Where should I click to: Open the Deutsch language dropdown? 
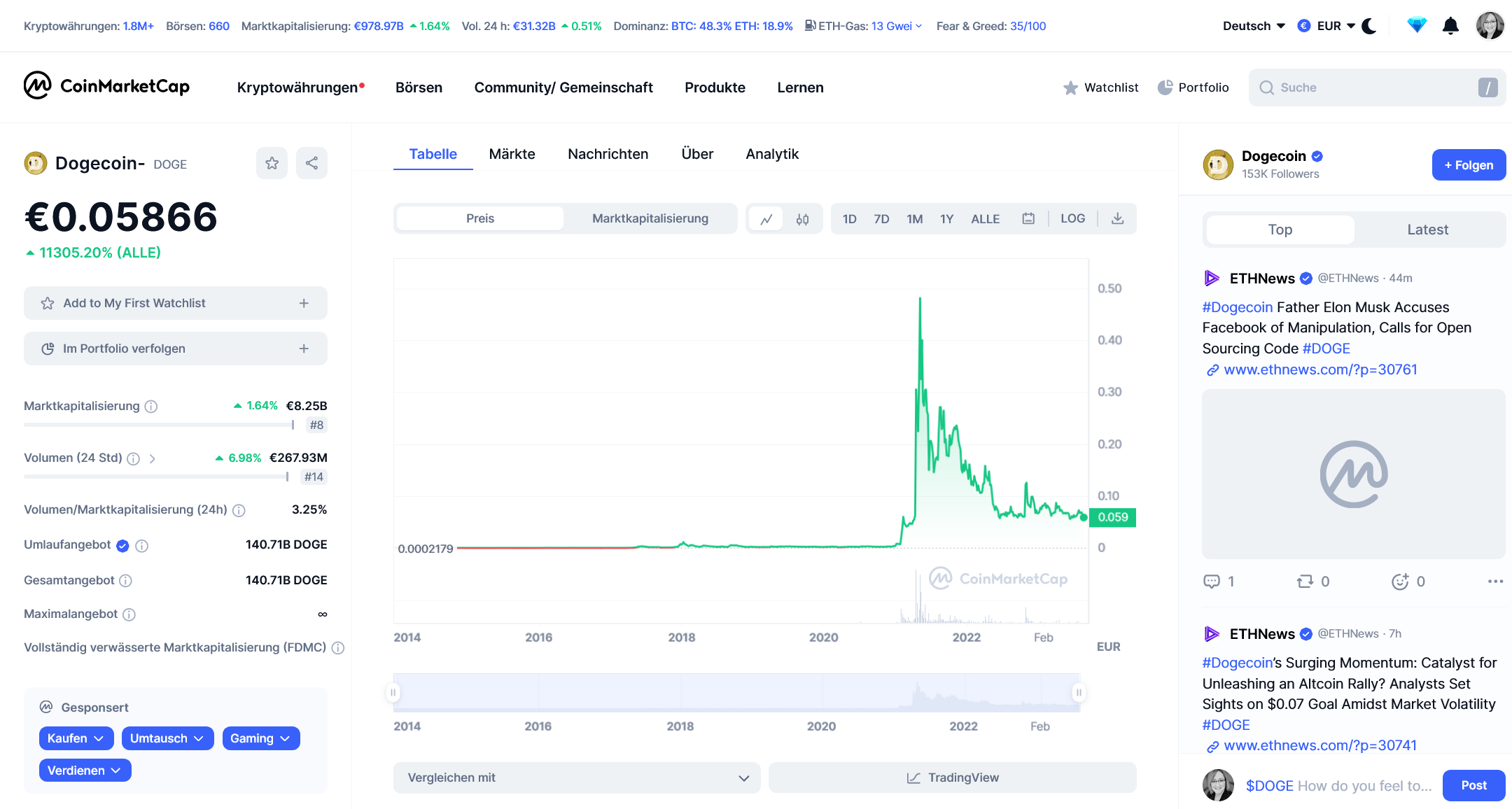1254,26
